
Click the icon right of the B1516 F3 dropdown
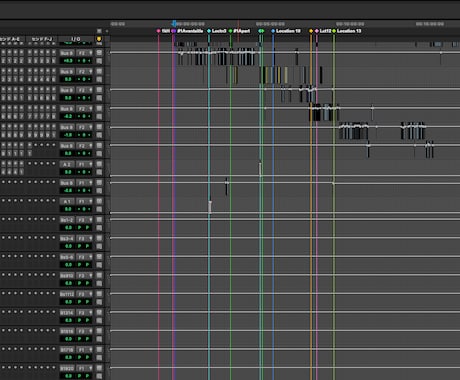click(x=99, y=331)
